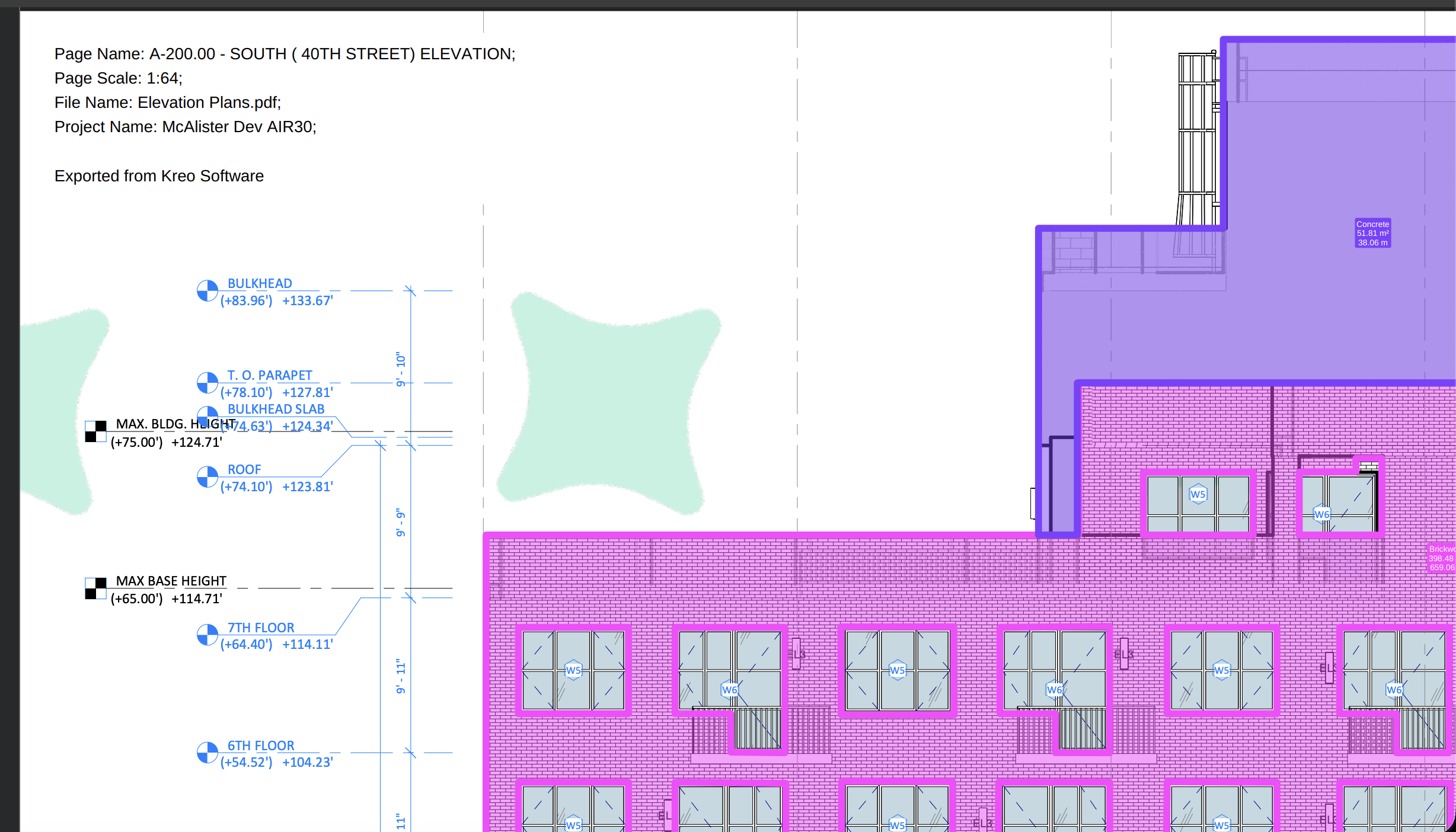
Task: Click the BULKHEAD level marker circle
Action: pos(207,291)
